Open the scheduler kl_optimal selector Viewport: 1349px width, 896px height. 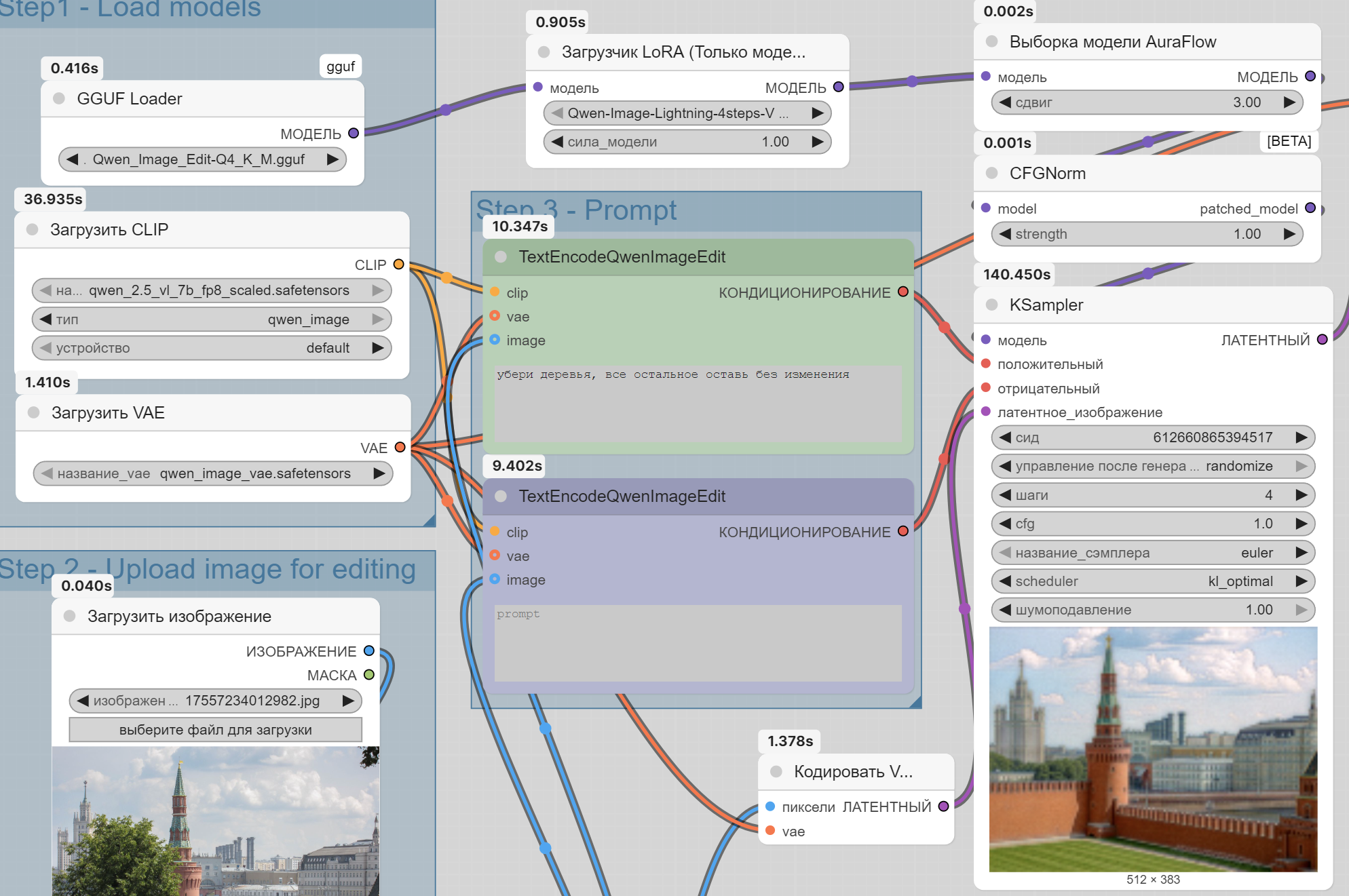click(x=1152, y=581)
